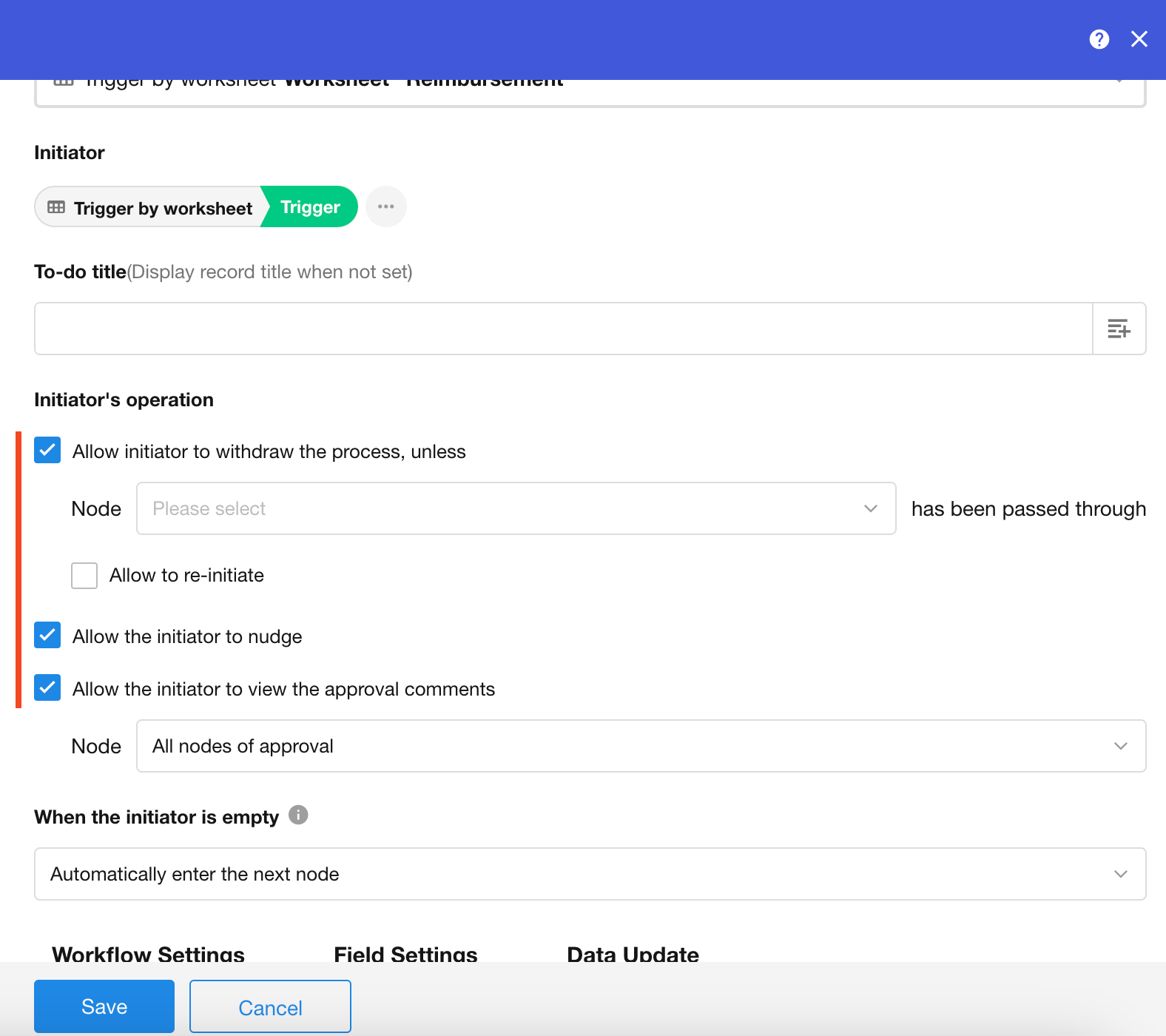Viewport: 1166px width, 1036px height.
Task: Uncheck Allow the initiator to nudge
Action: [x=47, y=635]
